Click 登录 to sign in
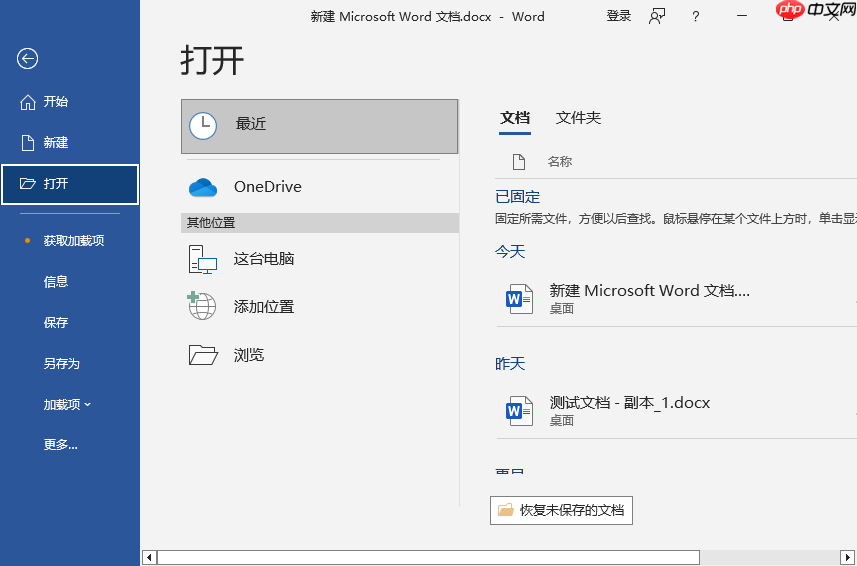Viewport: 857px width, 566px height. [x=619, y=16]
